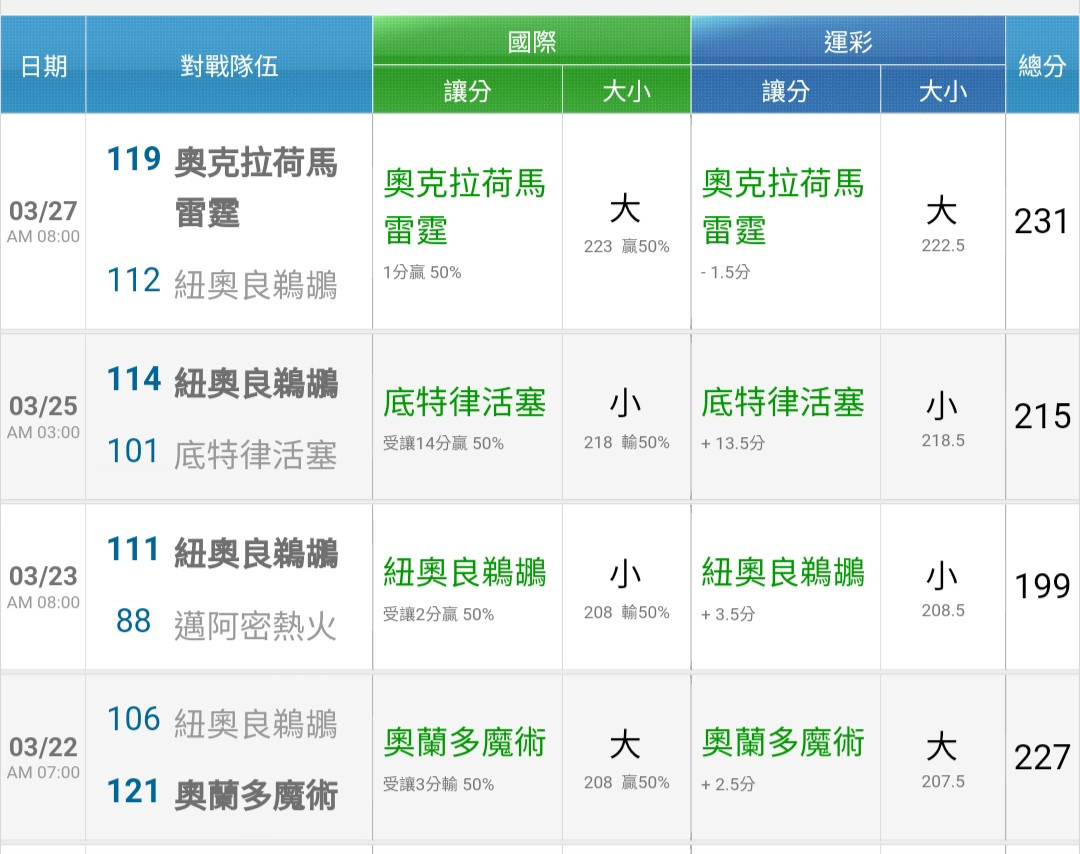Image resolution: width=1080 pixels, height=854 pixels.
Task: Click the '受讓3分輸 50%' note
Action: 438,784
